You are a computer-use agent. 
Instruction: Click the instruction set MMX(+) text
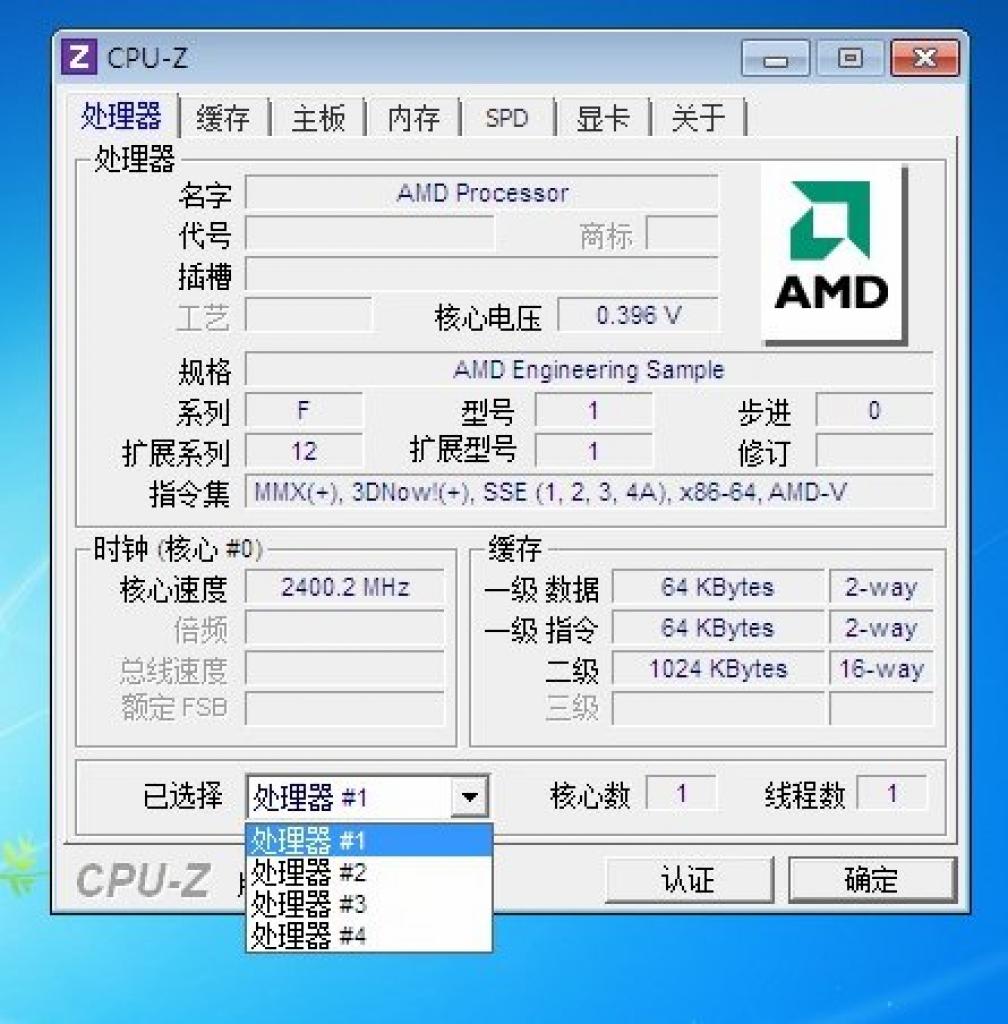(x=589, y=492)
